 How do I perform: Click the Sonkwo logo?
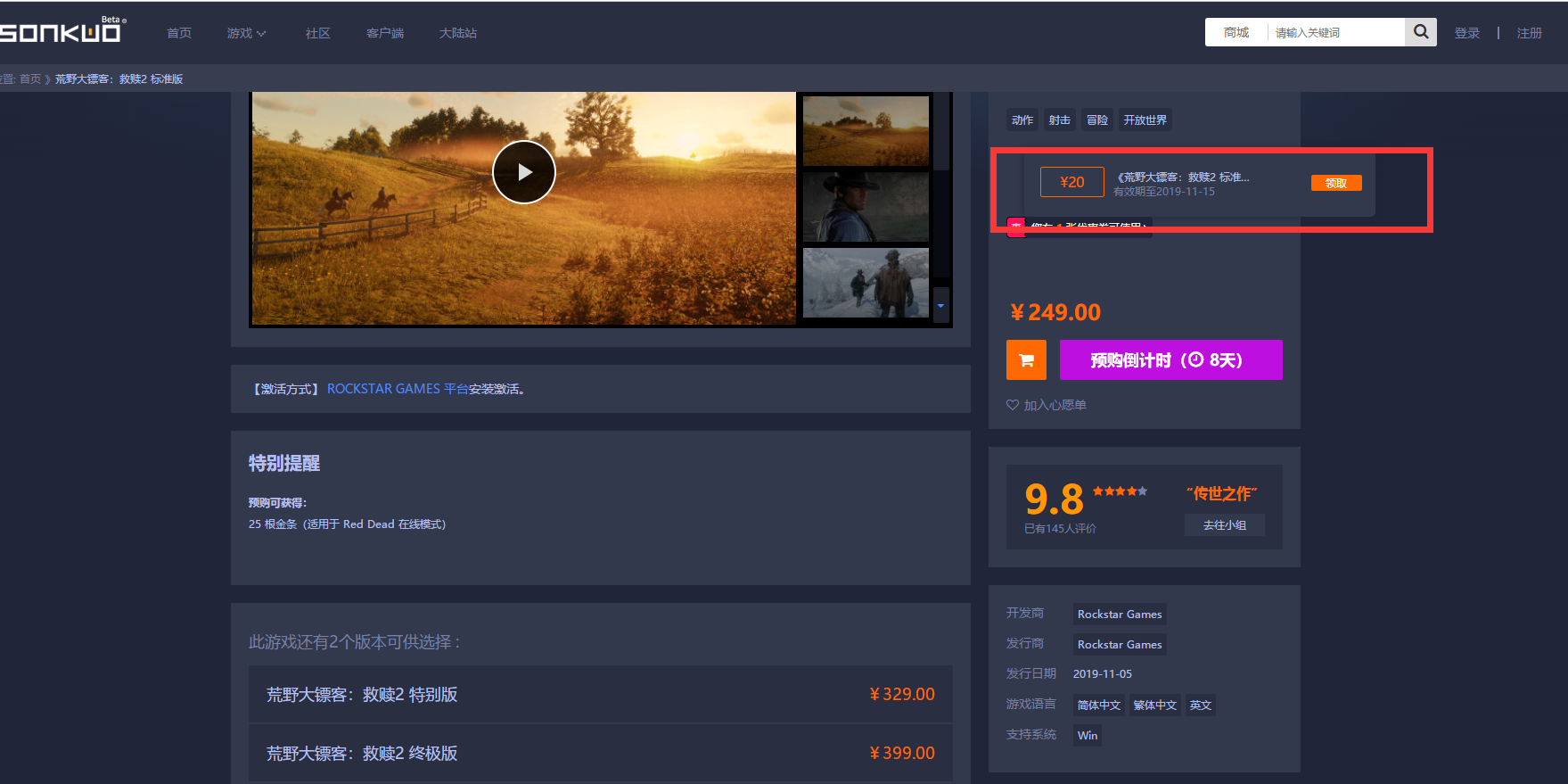click(x=62, y=31)
